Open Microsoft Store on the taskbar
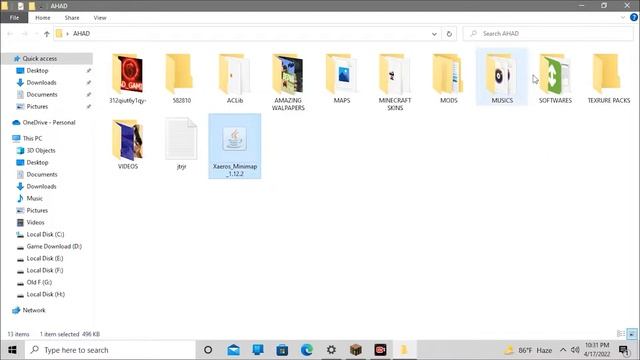Image resolution: width=640 pixels, height=360 pixels. tap(282, 350)
